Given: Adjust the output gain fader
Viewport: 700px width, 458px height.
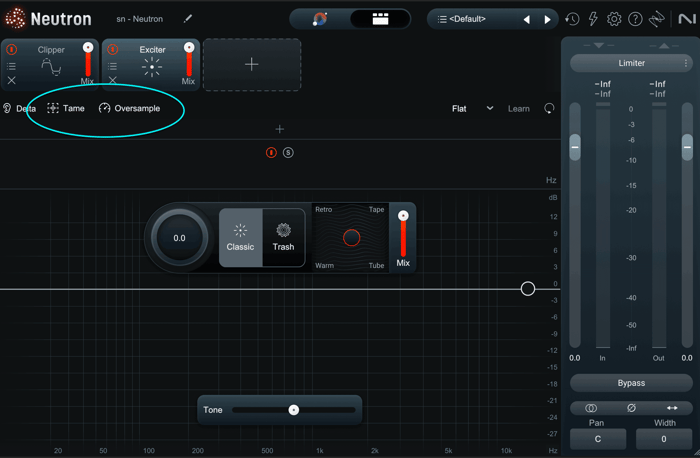Looking at the screenshot, I should click(x=687, y=147).
